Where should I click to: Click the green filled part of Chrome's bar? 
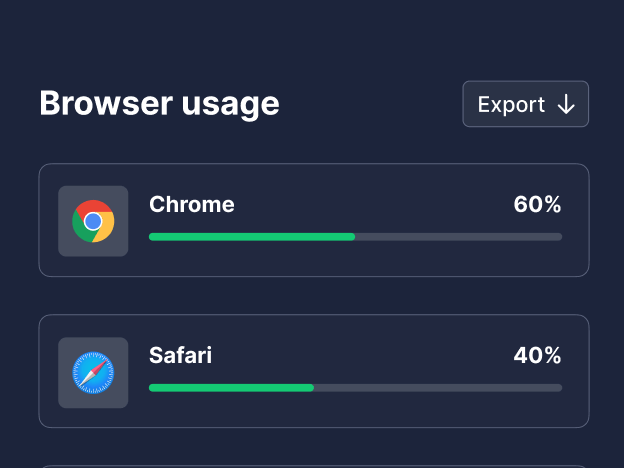pyautogui.click(x=251, y=237)
